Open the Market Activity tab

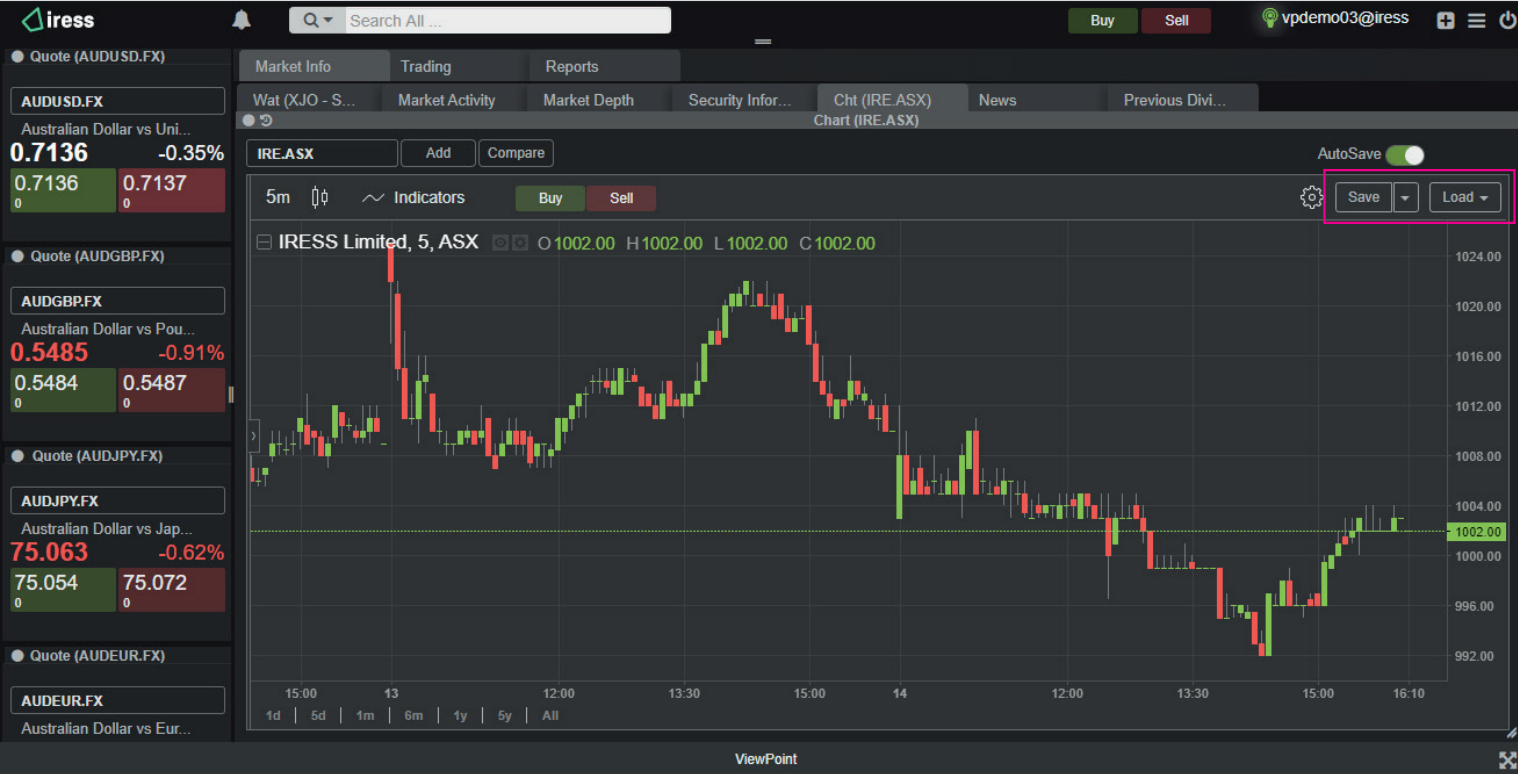pos(455,100)
